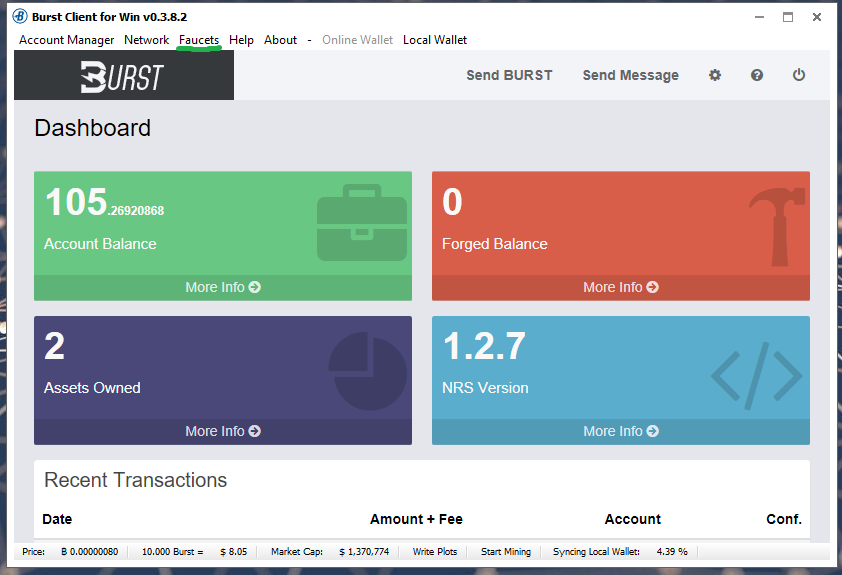Open the Faucets menu
This screenshot has height=575, width=842.
coord(199,40)
